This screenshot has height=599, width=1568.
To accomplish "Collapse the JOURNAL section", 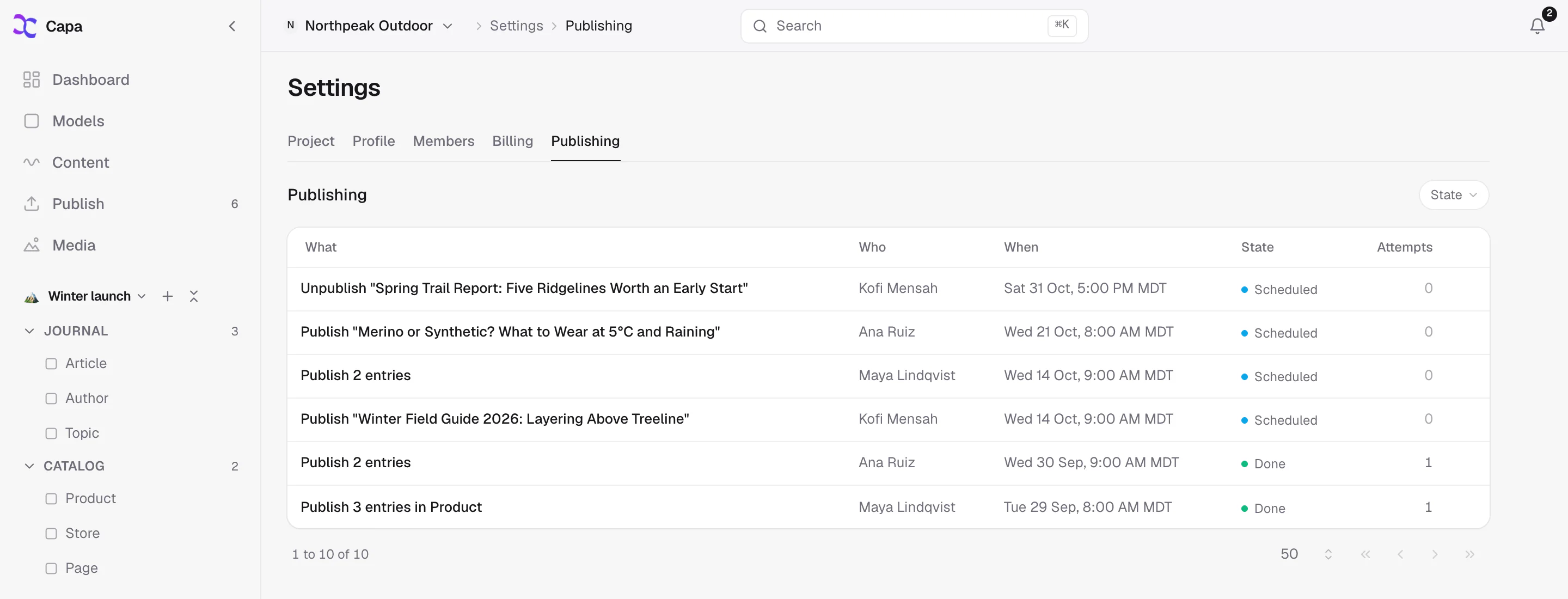I will [x=29, y=331].
